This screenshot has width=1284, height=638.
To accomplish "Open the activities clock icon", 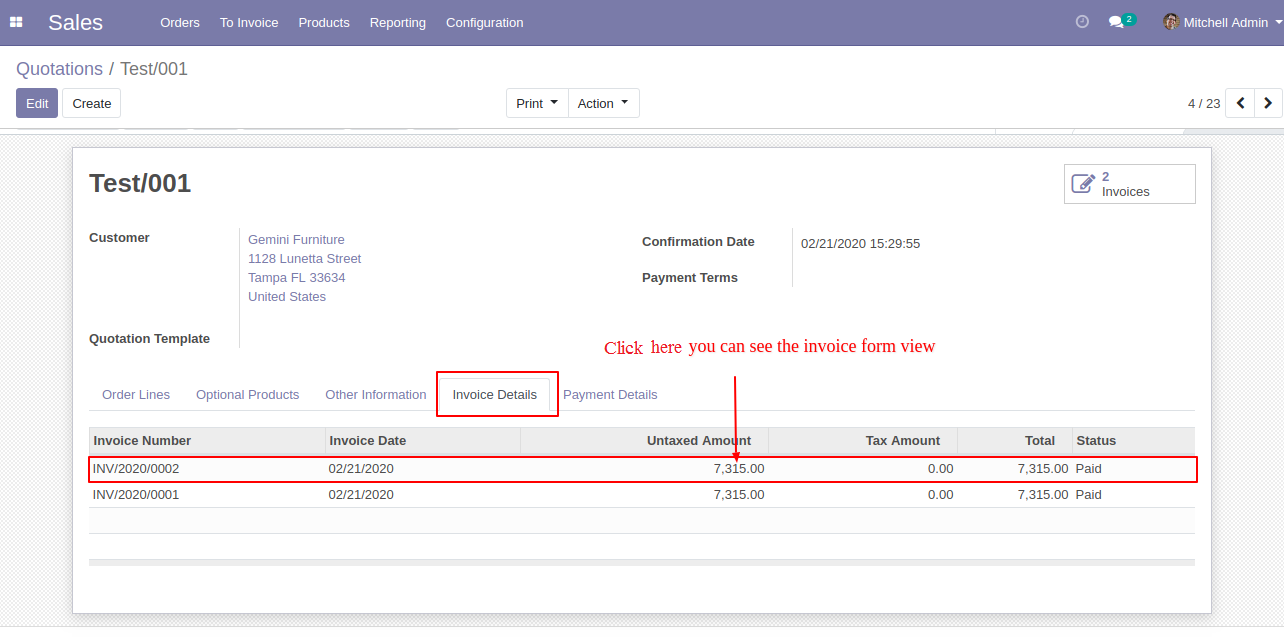I will (1082, 22).
